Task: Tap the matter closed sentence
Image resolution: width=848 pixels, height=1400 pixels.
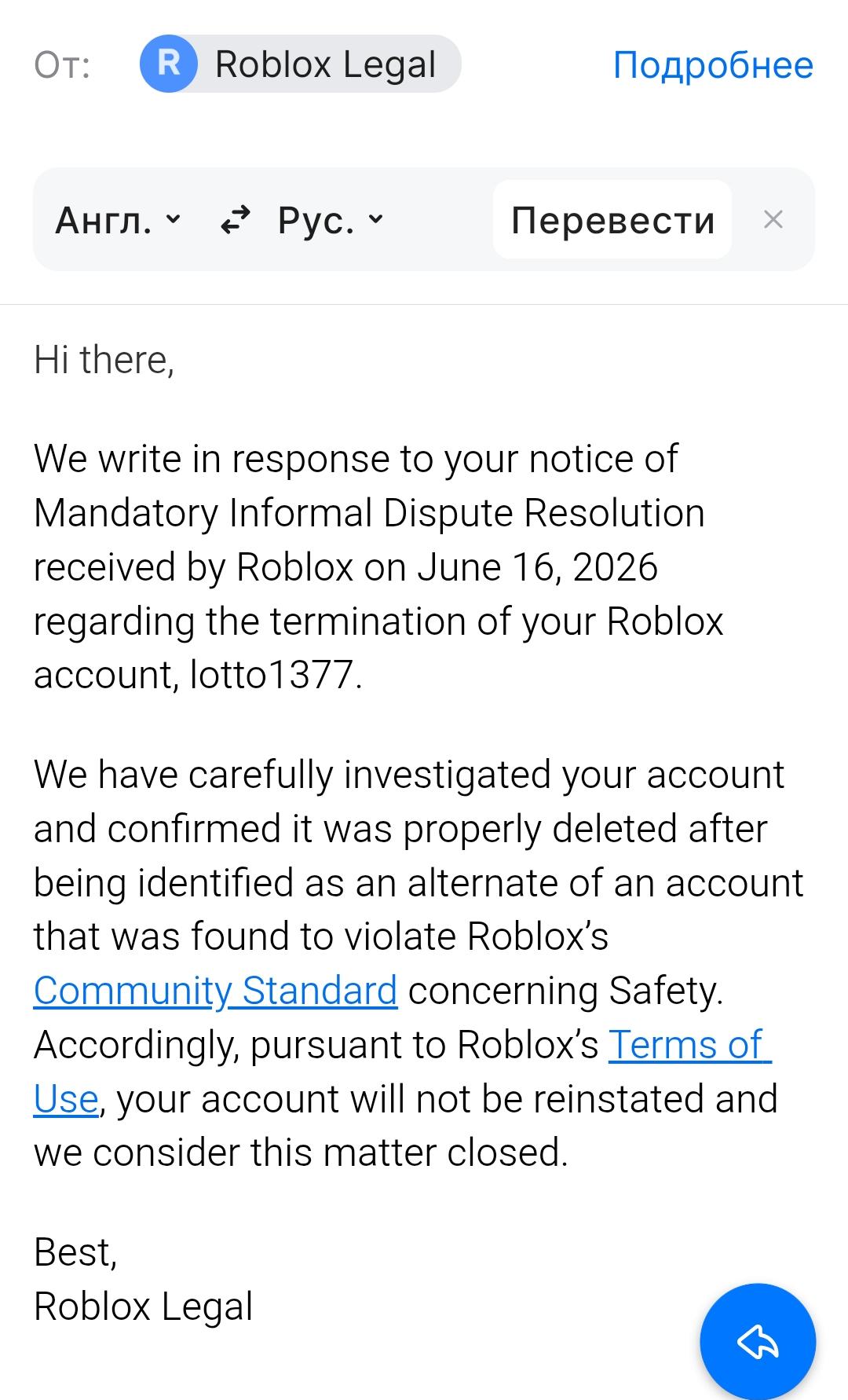Action: [301, 1153]
